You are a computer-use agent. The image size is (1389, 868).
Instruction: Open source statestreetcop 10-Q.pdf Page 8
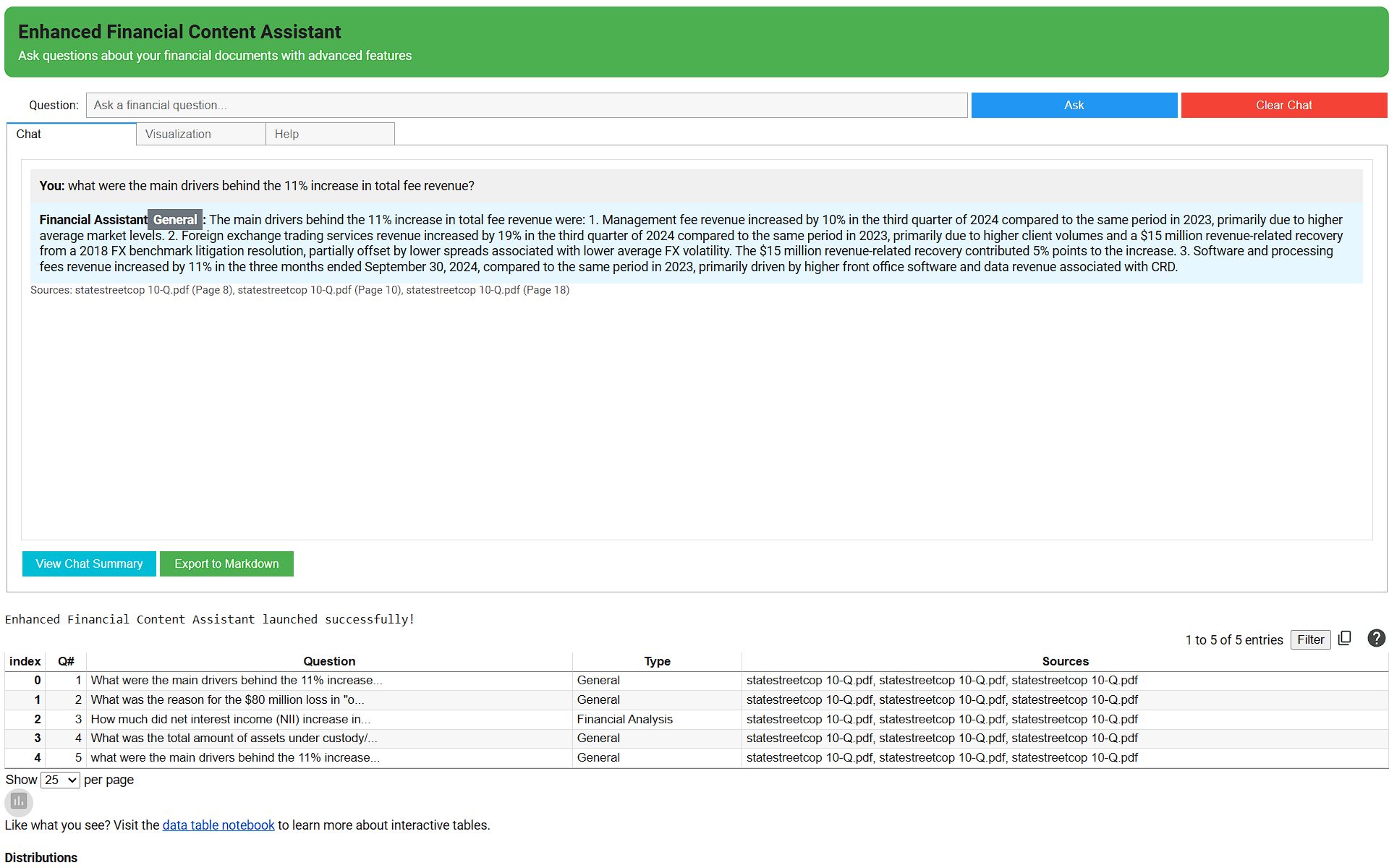[x=151, y=289]
